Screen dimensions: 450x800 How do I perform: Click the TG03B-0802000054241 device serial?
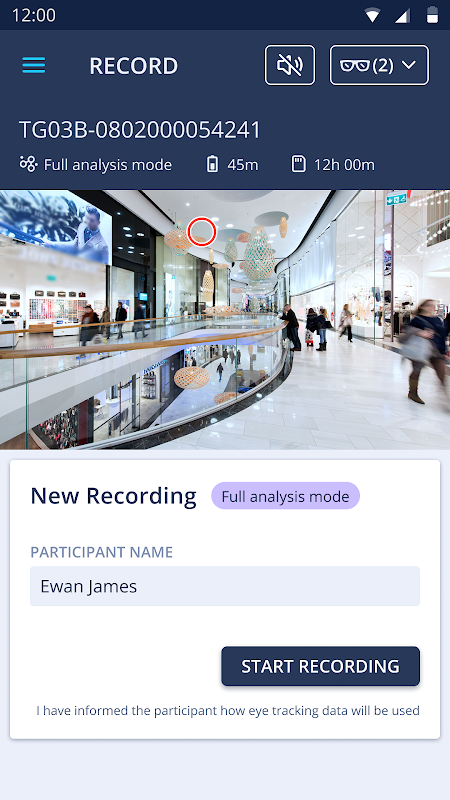140,130
